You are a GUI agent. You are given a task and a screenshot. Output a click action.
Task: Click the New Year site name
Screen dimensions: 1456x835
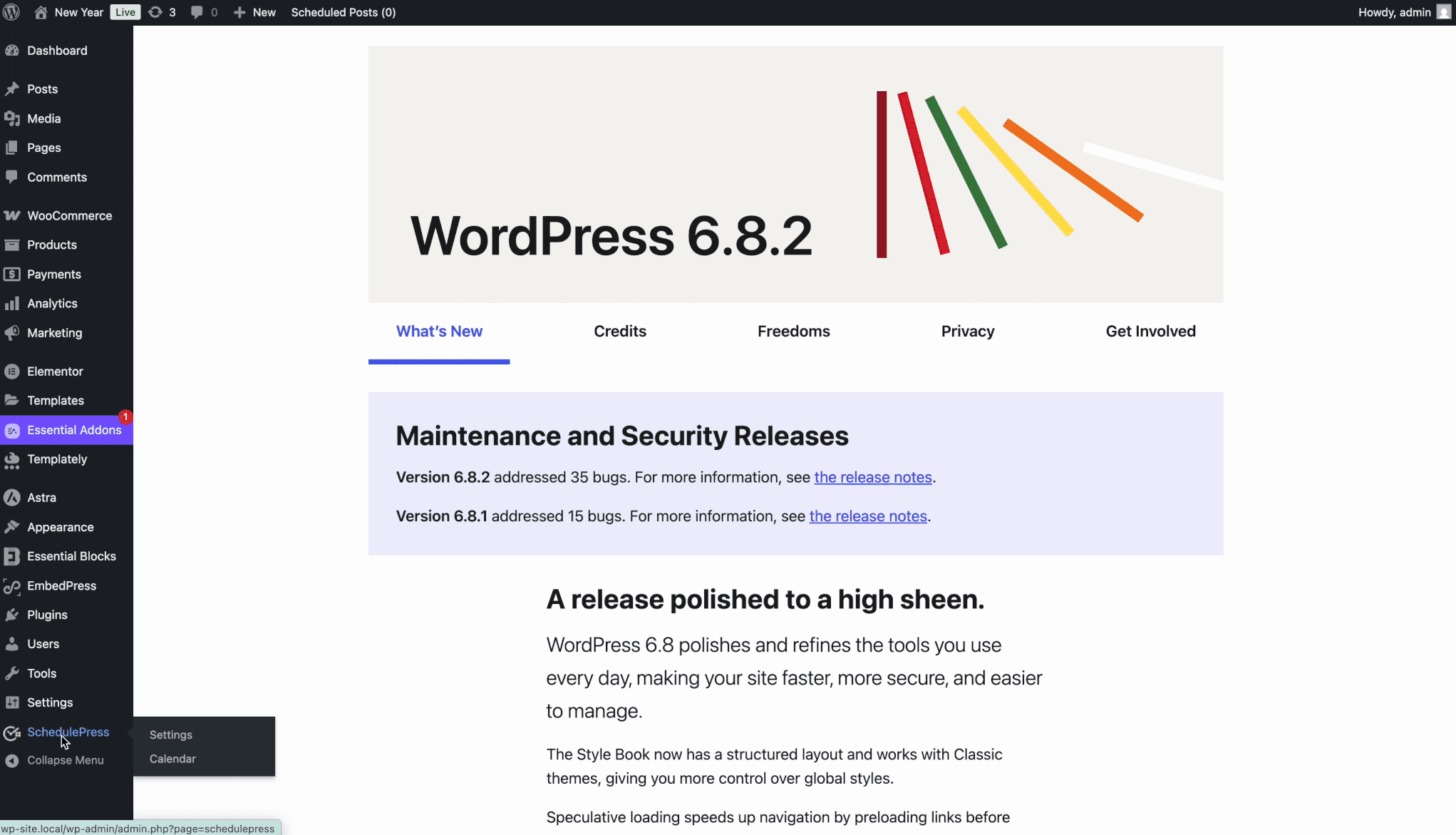pyautogui.click(x=79, y=12)
